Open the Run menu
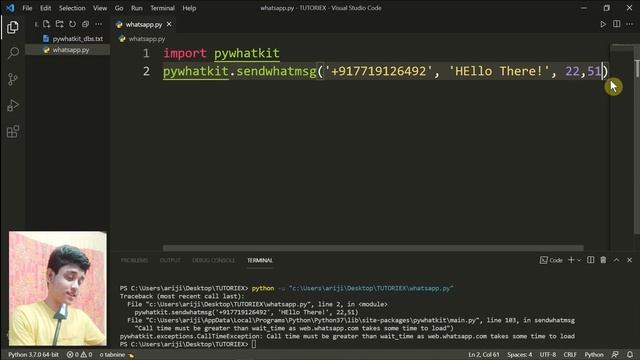Image resolution: width=640 pixels, height=360 pixels. (x=137, y=8)
